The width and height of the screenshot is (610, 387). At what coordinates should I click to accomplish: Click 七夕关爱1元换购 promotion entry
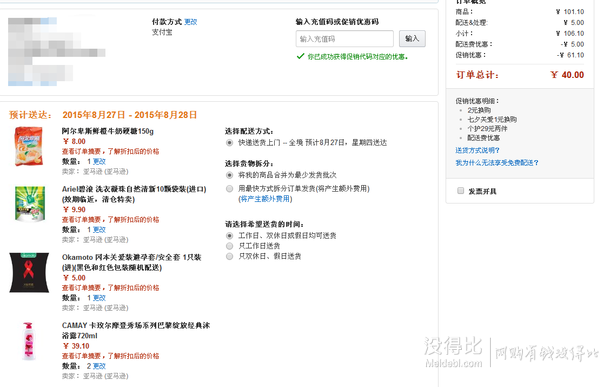[492, 119]
